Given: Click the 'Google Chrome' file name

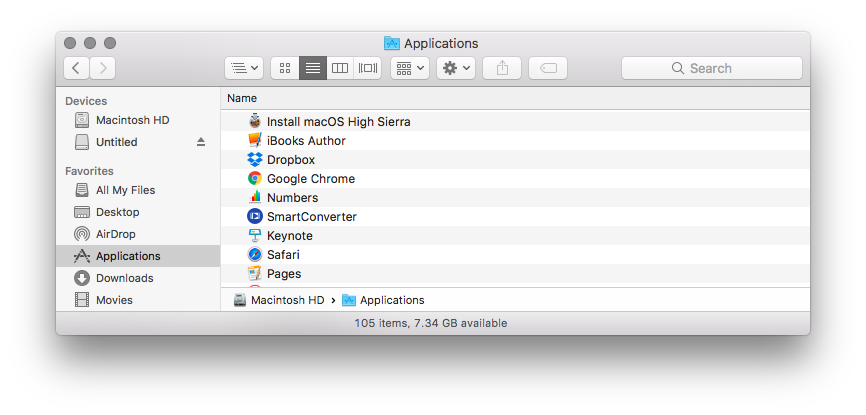Looking at the screenshot, I should 311,179.
